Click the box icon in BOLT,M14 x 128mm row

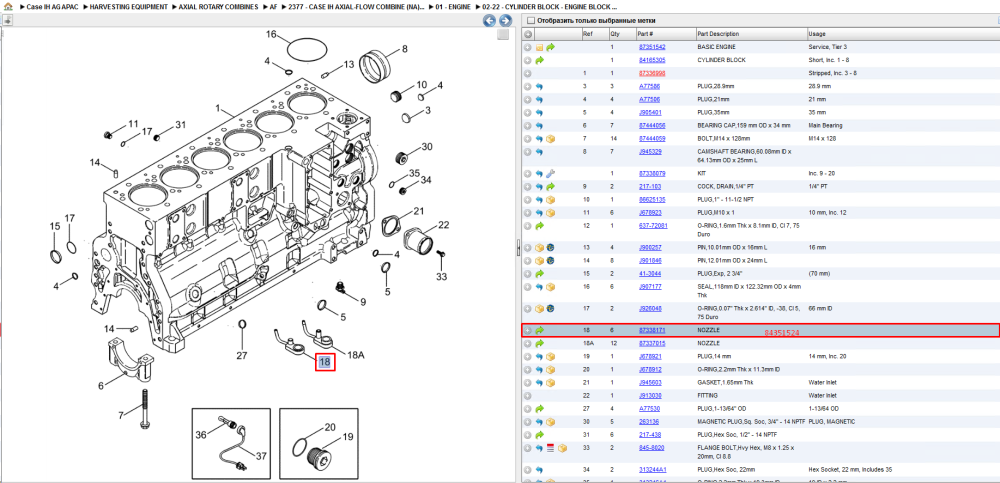(x=550, y=138)
